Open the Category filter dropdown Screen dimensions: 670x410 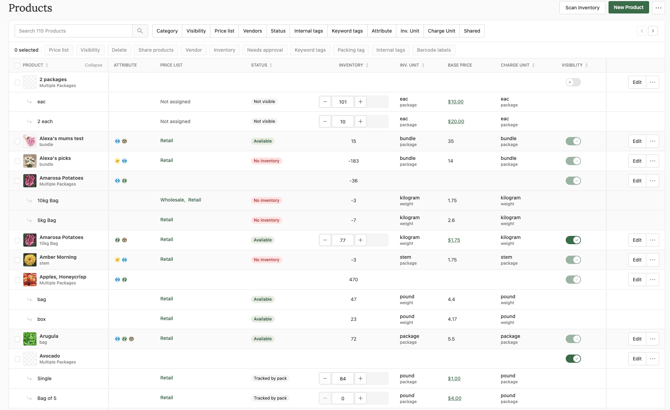[167, 31]
